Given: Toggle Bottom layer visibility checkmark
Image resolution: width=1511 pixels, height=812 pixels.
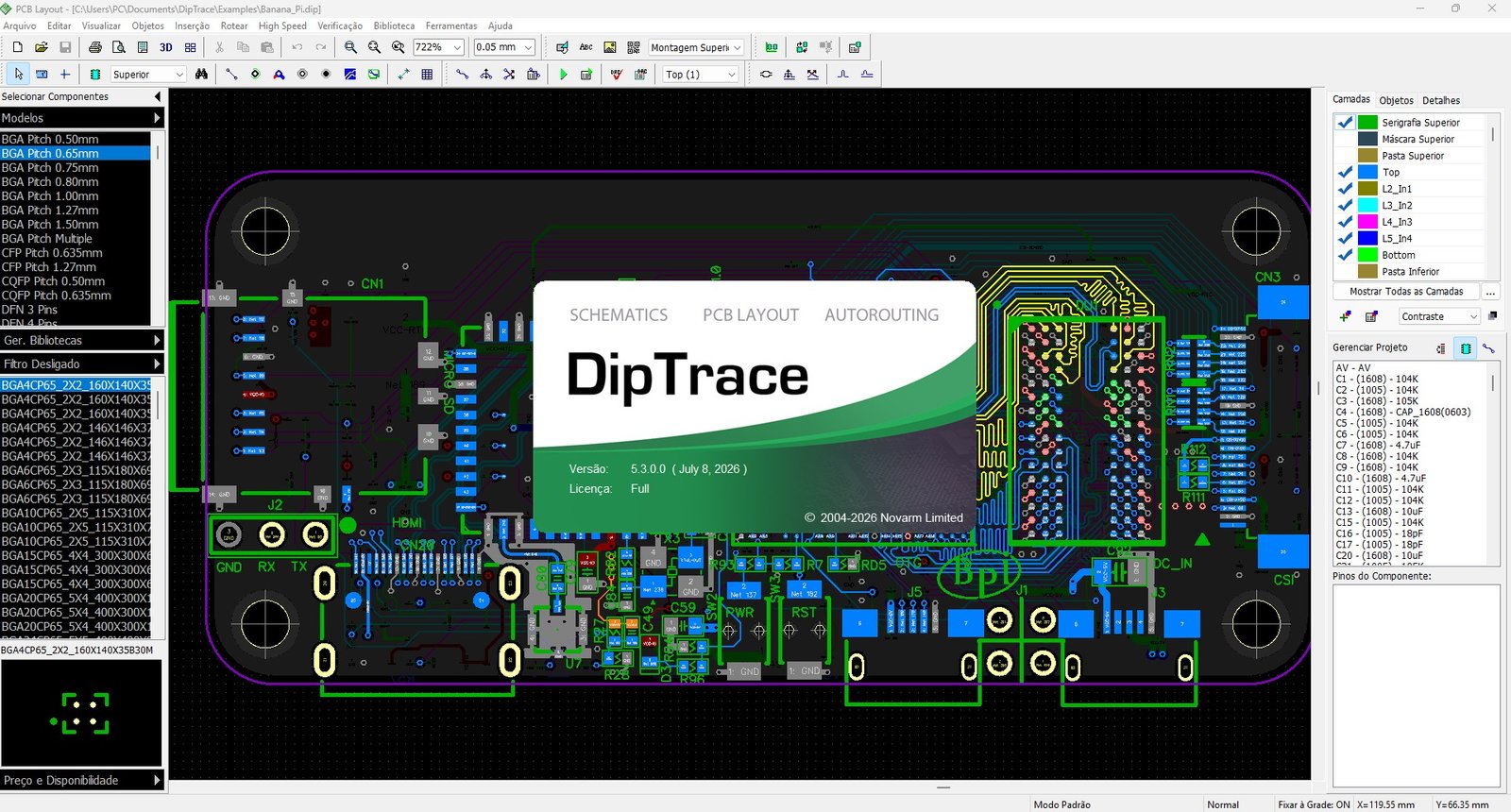Looking at the screenshot, I should (x=1345, y=255).
